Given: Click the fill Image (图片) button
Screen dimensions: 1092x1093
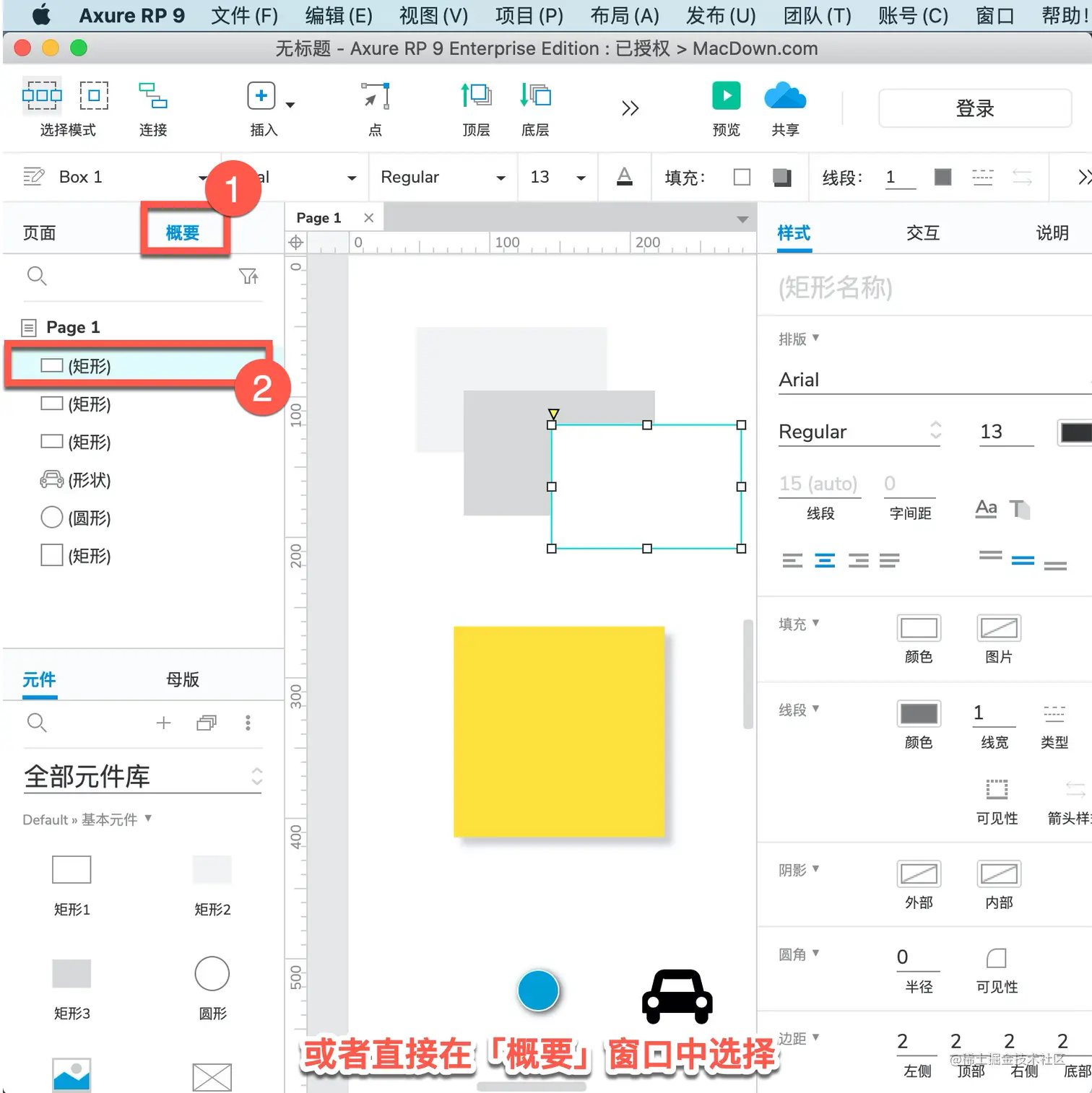Looking at the screenshot, I should point(999,628).
